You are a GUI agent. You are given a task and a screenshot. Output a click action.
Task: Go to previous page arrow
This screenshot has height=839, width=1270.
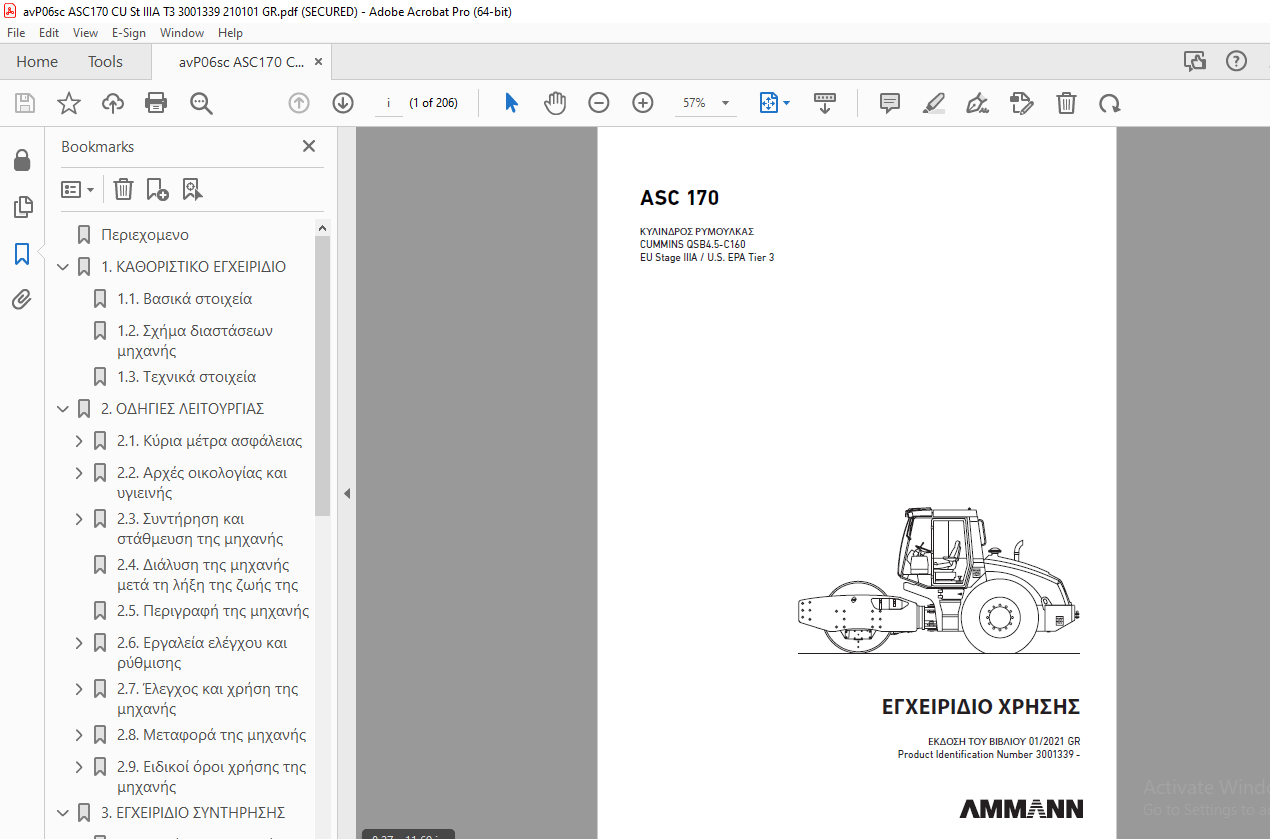299,103
